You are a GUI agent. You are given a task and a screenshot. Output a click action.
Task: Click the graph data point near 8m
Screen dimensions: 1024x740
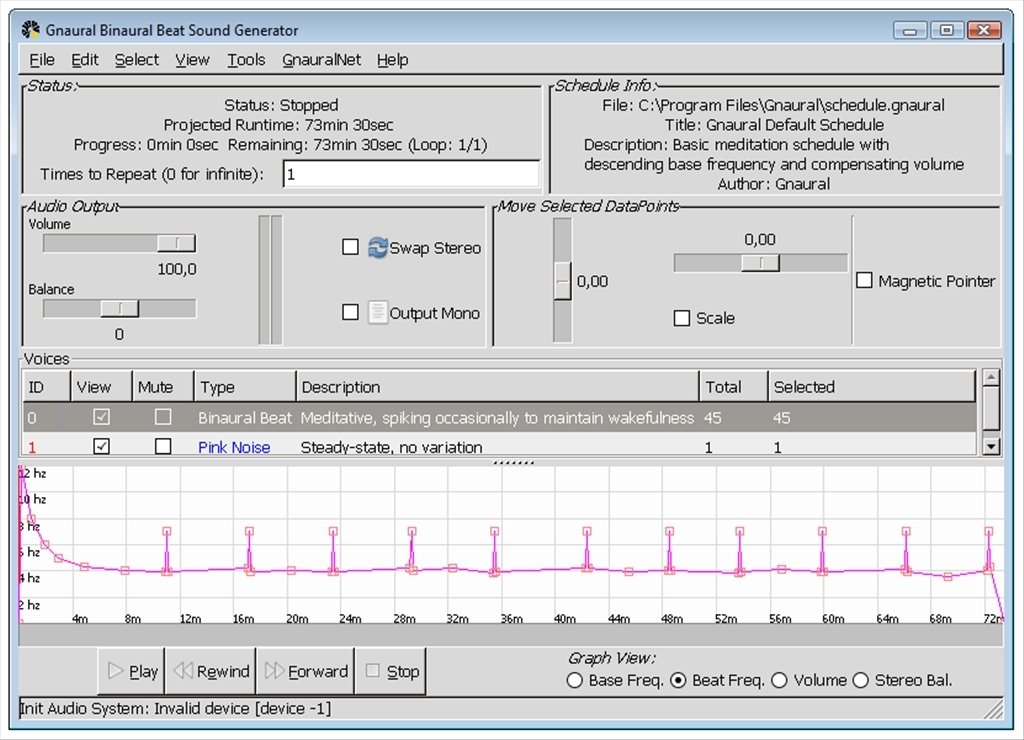pyautogui.click(x=125, y=570)
